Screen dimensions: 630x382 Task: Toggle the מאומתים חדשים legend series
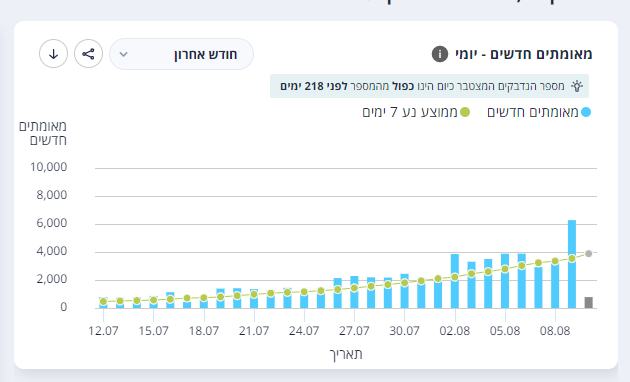[x=539, y=112]
